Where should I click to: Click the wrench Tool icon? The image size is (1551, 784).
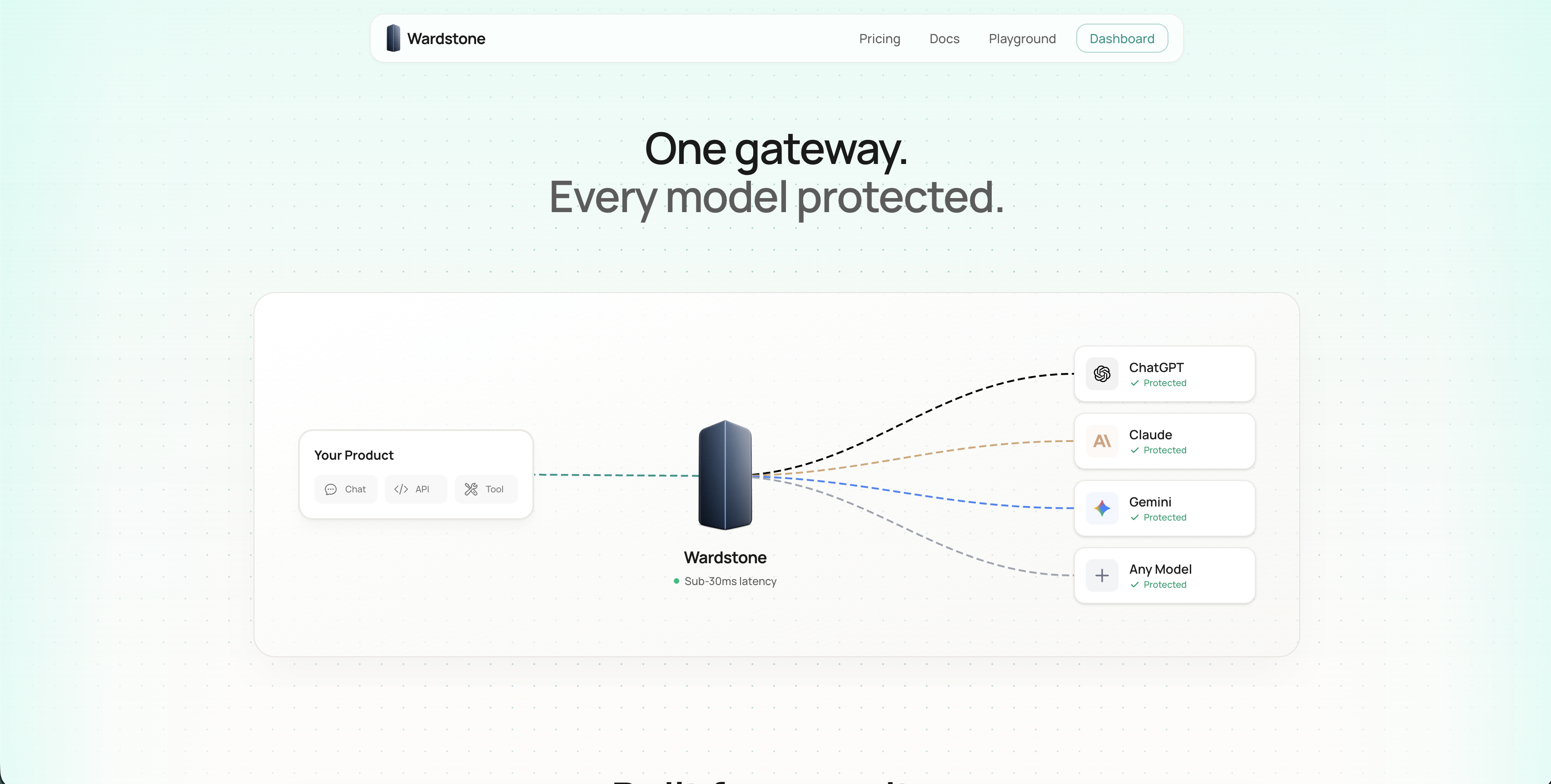pos(471,490)
